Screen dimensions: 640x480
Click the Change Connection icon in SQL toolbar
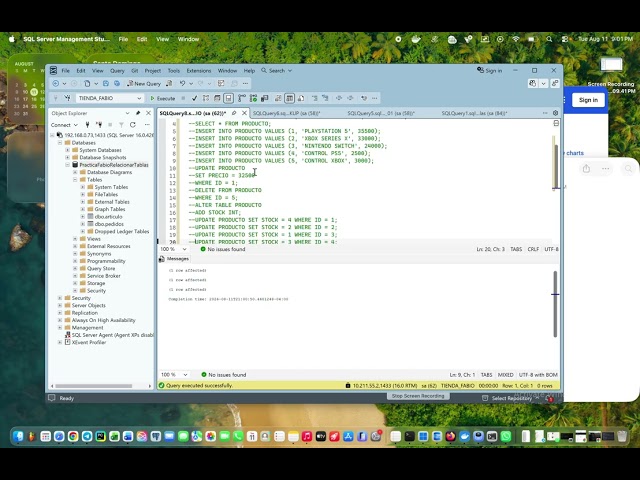pyautogui.click(x=67, y=98)
